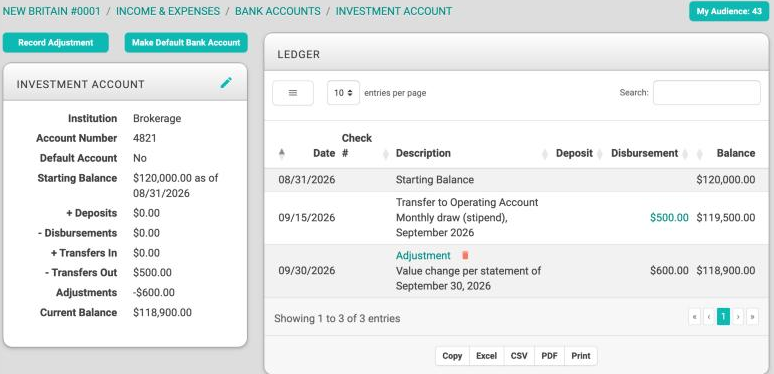The image size is (774, 374).
Task: Select the Institution value Brokerage
Action: point(157,118)
